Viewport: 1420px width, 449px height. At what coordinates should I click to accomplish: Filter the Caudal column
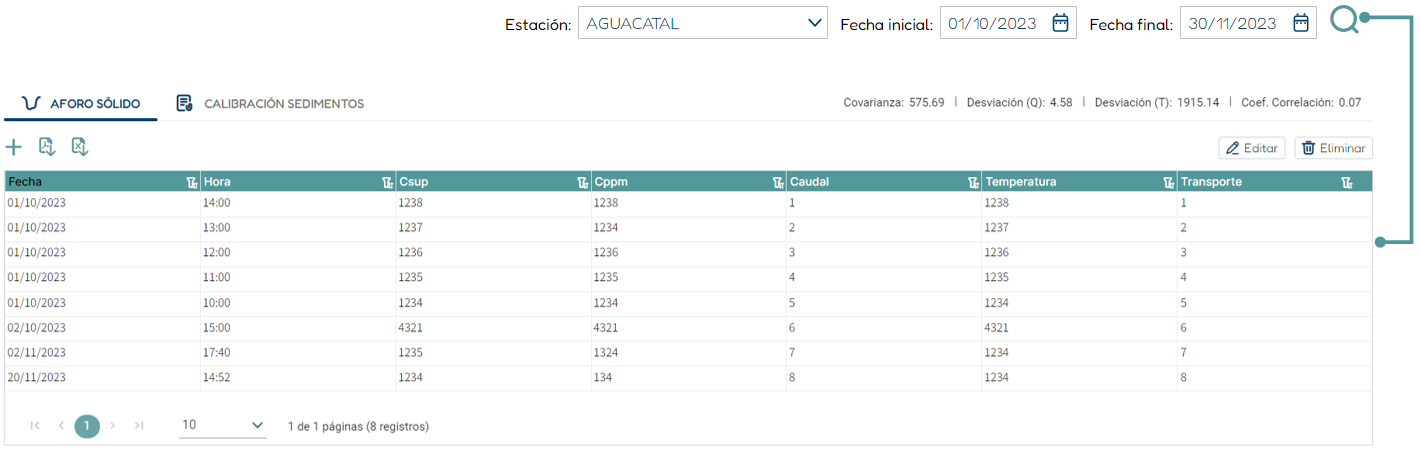pyautogui.click(x=973, y=183)
